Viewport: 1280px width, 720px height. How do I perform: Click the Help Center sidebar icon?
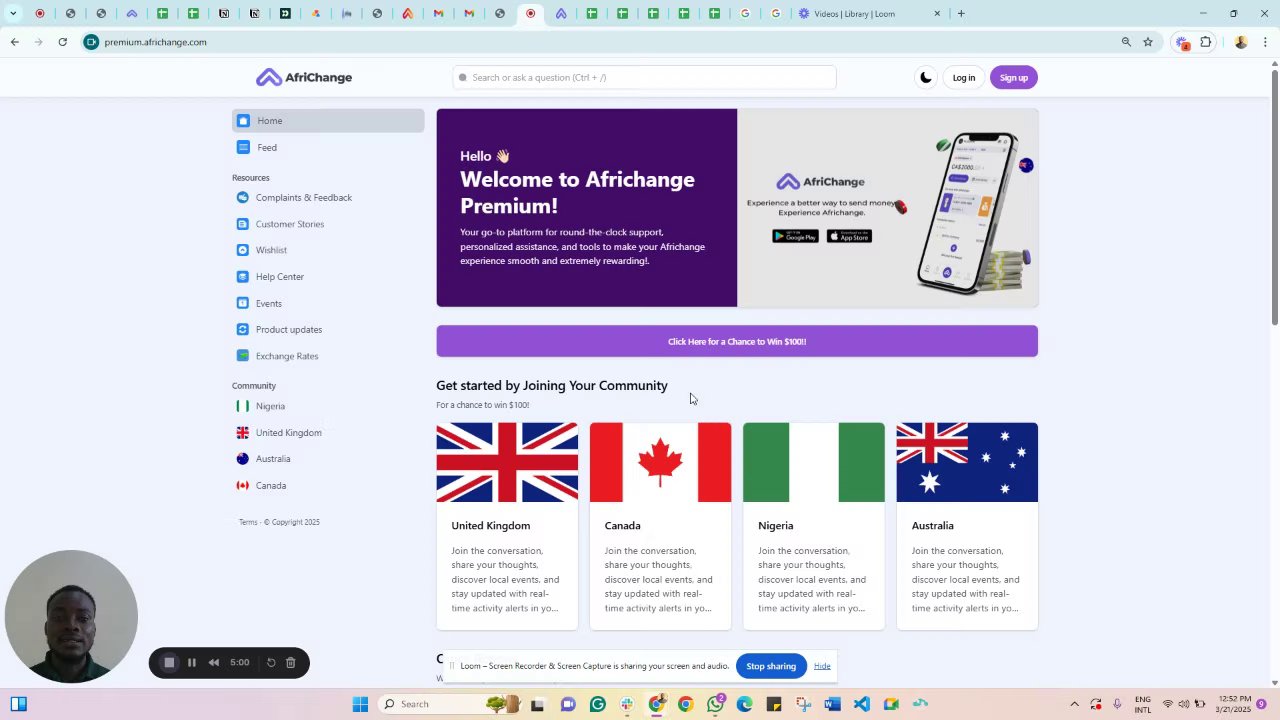pyautogui.click(x=242, y=277)
